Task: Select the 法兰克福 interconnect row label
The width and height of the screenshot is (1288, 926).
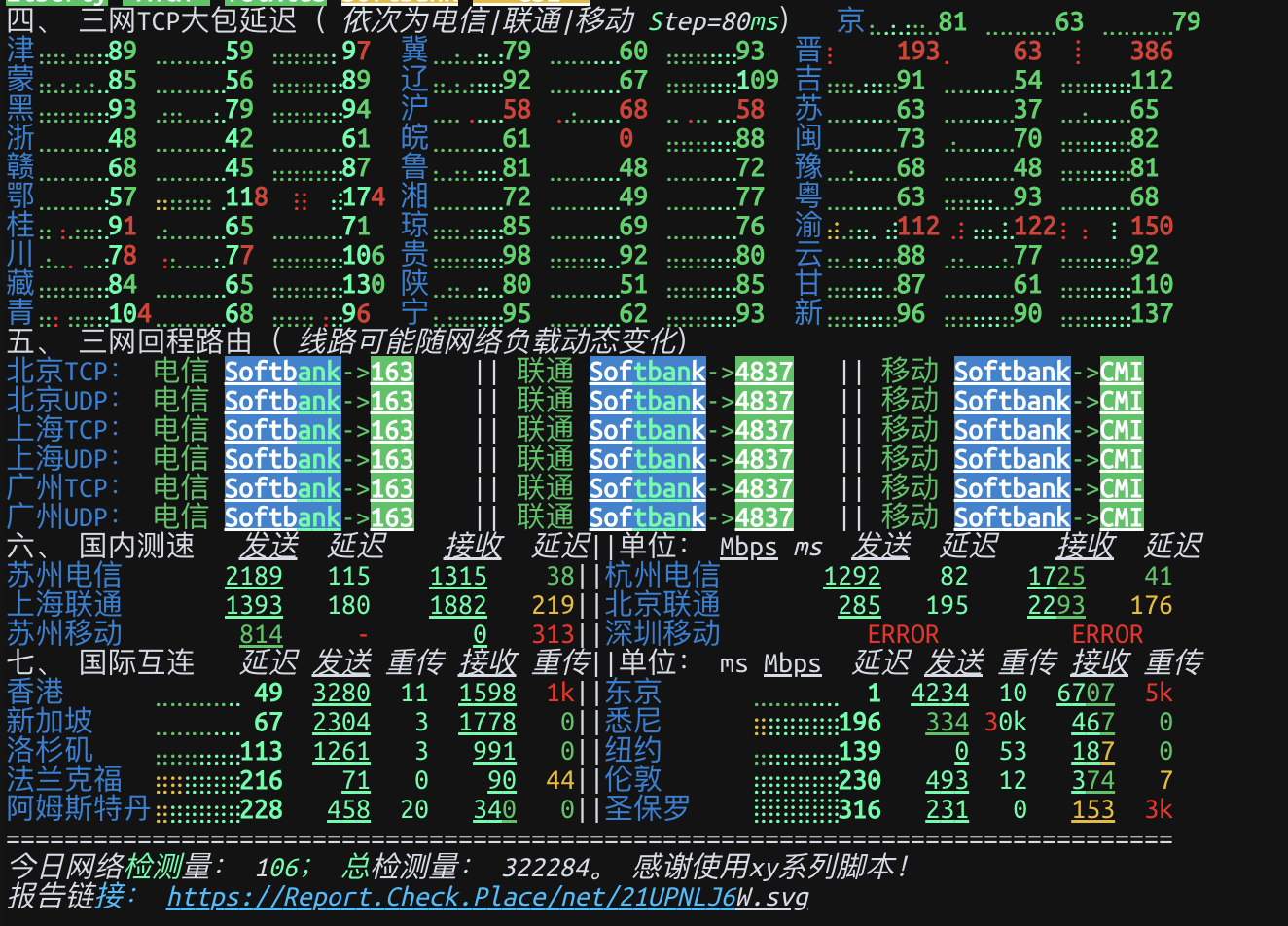Action: click(x=64, y=780)
